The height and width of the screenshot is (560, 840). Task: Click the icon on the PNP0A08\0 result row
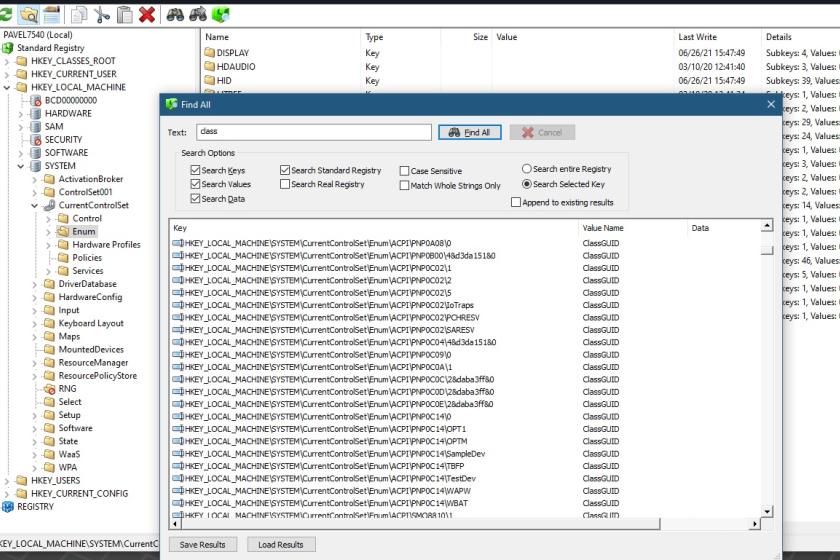[178, 243]
